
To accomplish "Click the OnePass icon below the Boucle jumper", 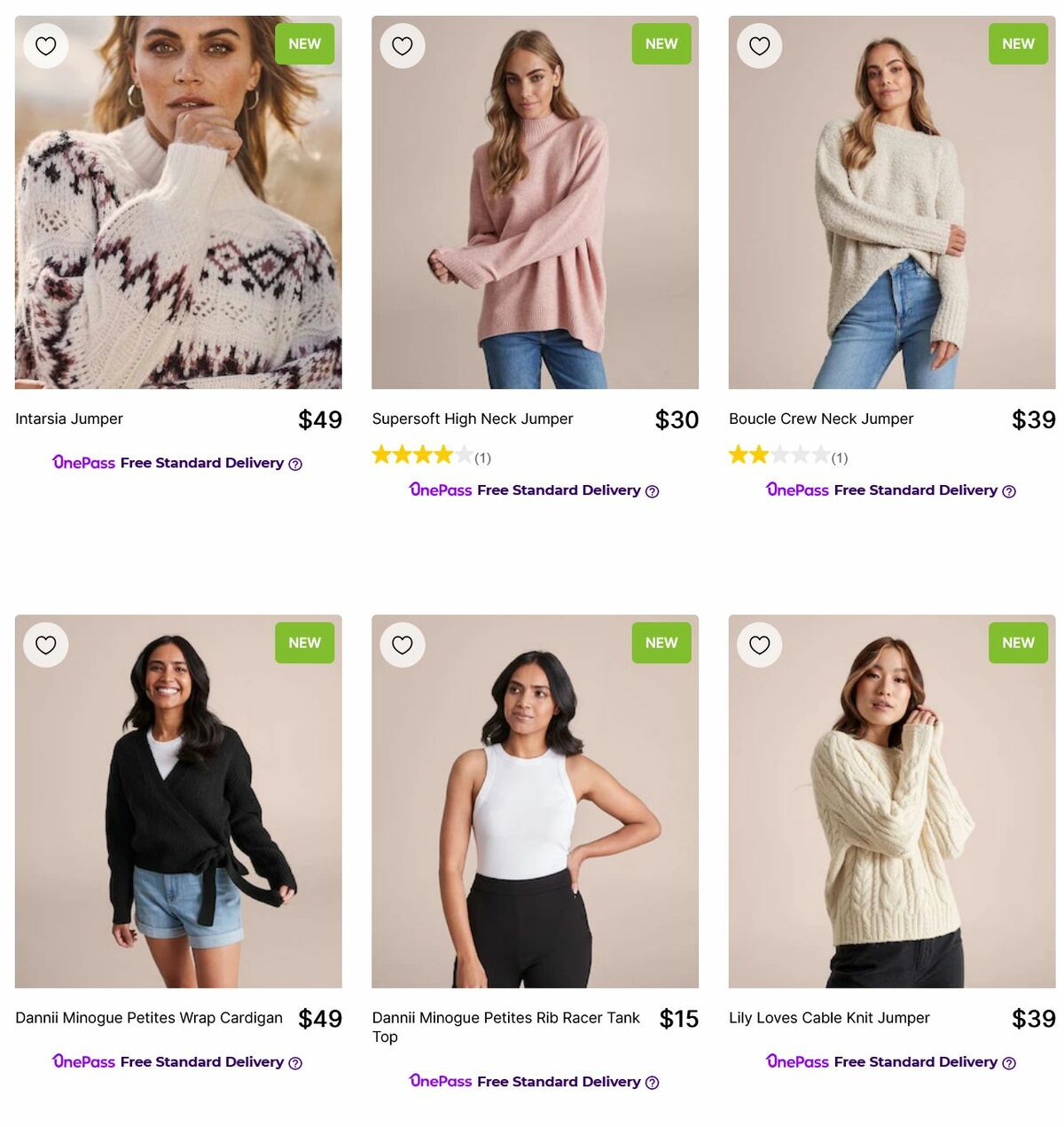I will coord(797,489).
